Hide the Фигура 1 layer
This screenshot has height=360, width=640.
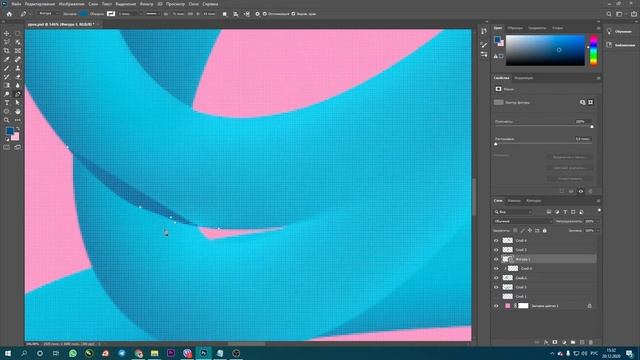[x=496, y=259]
